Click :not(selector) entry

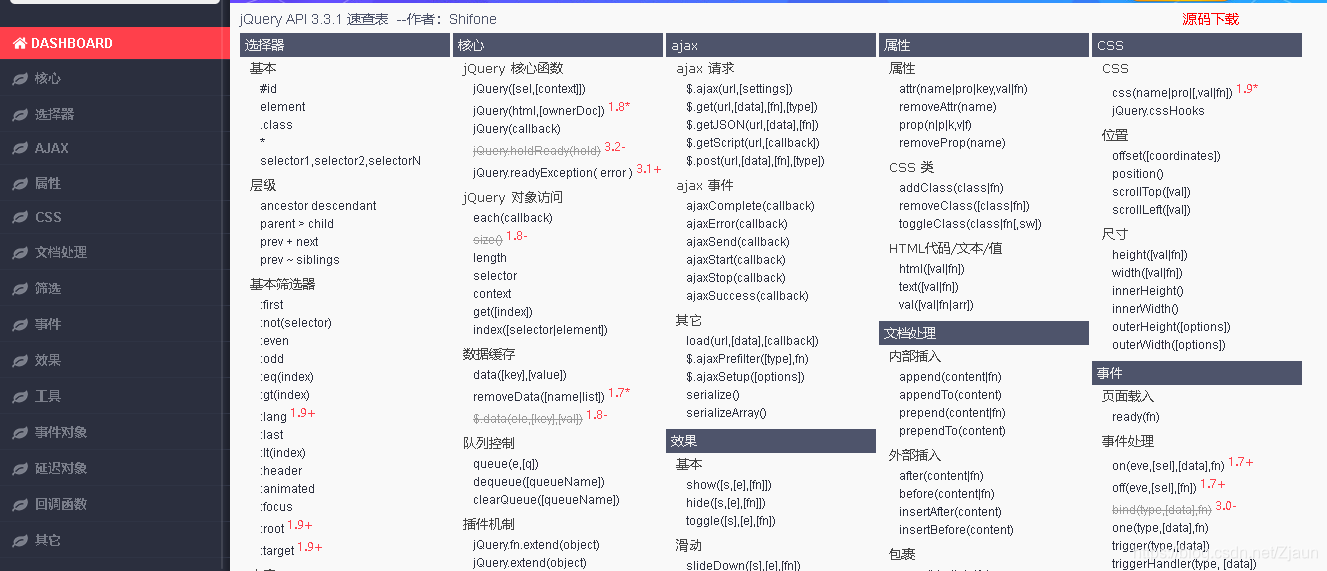tap(295, 323)
